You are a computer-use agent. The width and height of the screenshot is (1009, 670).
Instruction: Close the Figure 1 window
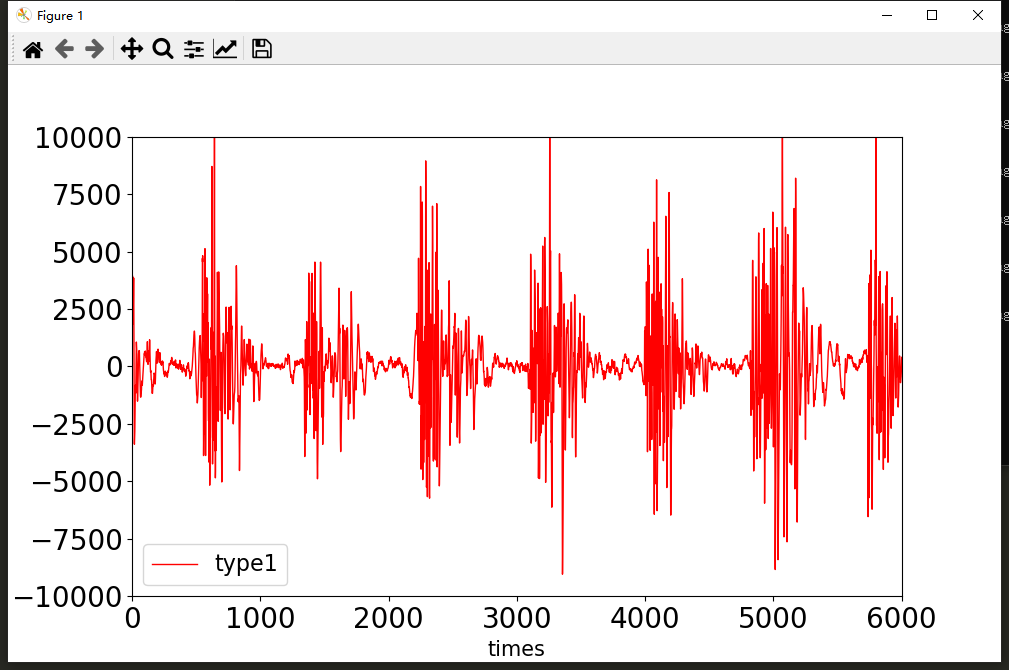tap(978, 15)
